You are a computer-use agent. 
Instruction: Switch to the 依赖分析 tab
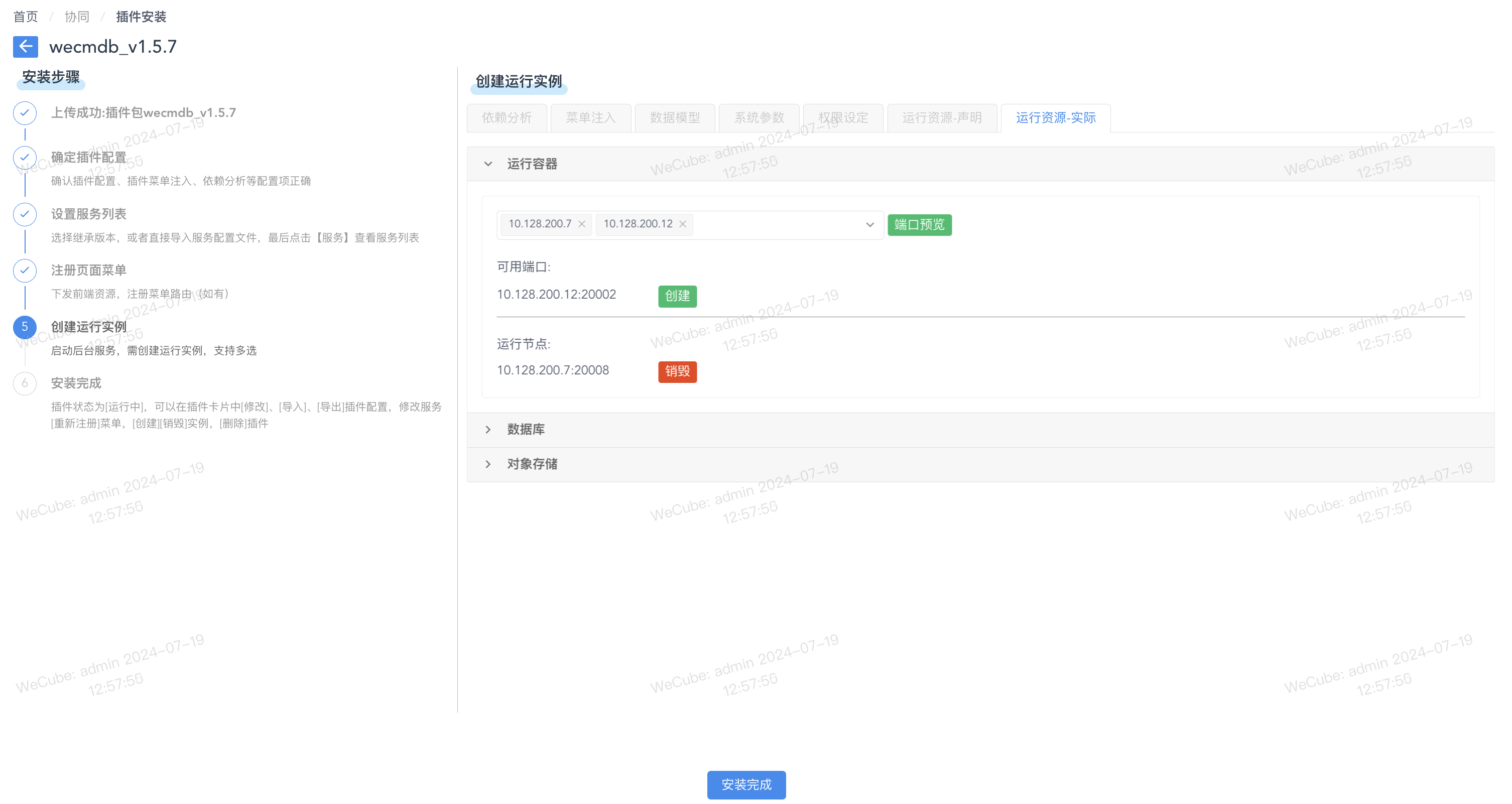click(507, 118)
